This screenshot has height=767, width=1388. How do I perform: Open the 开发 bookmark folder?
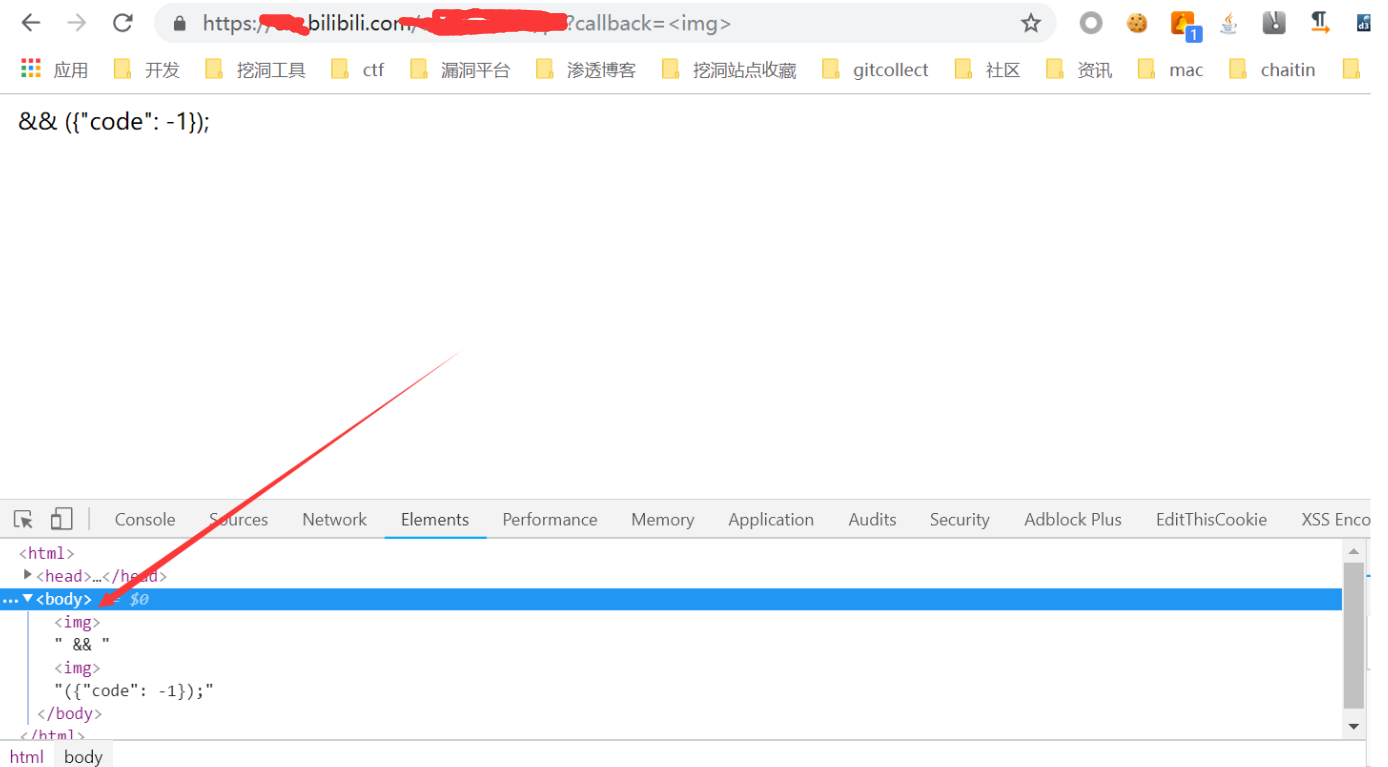147,69
